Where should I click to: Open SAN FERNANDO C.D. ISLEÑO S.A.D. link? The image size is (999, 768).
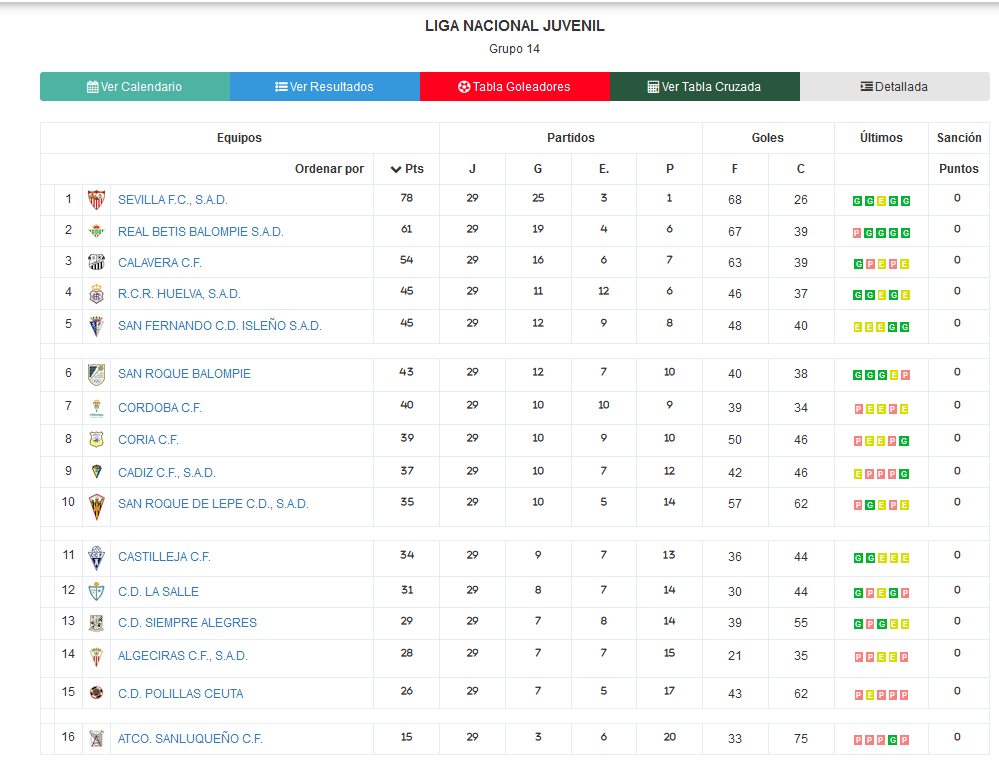click(x=220, y=326)
